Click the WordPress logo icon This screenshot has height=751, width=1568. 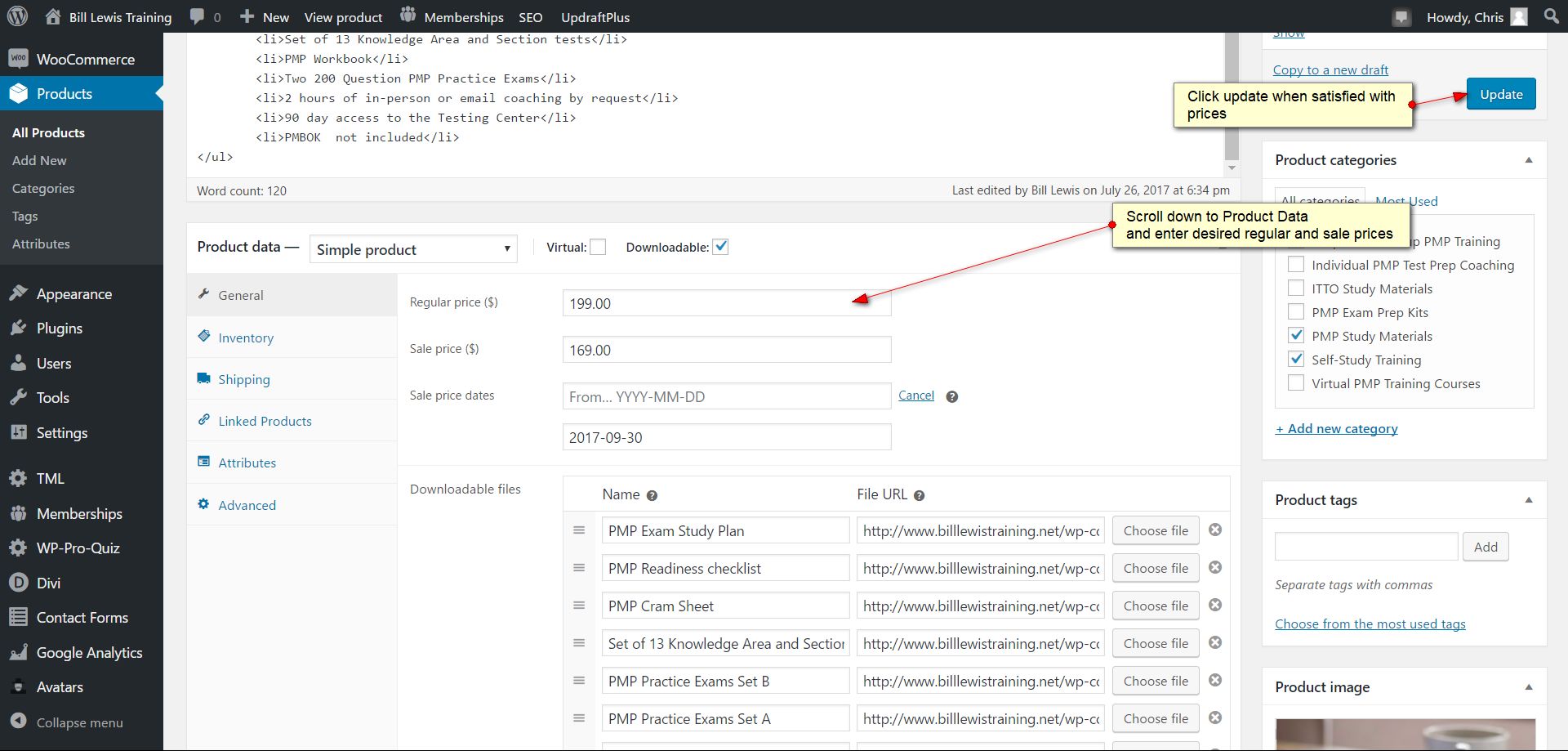17,16
